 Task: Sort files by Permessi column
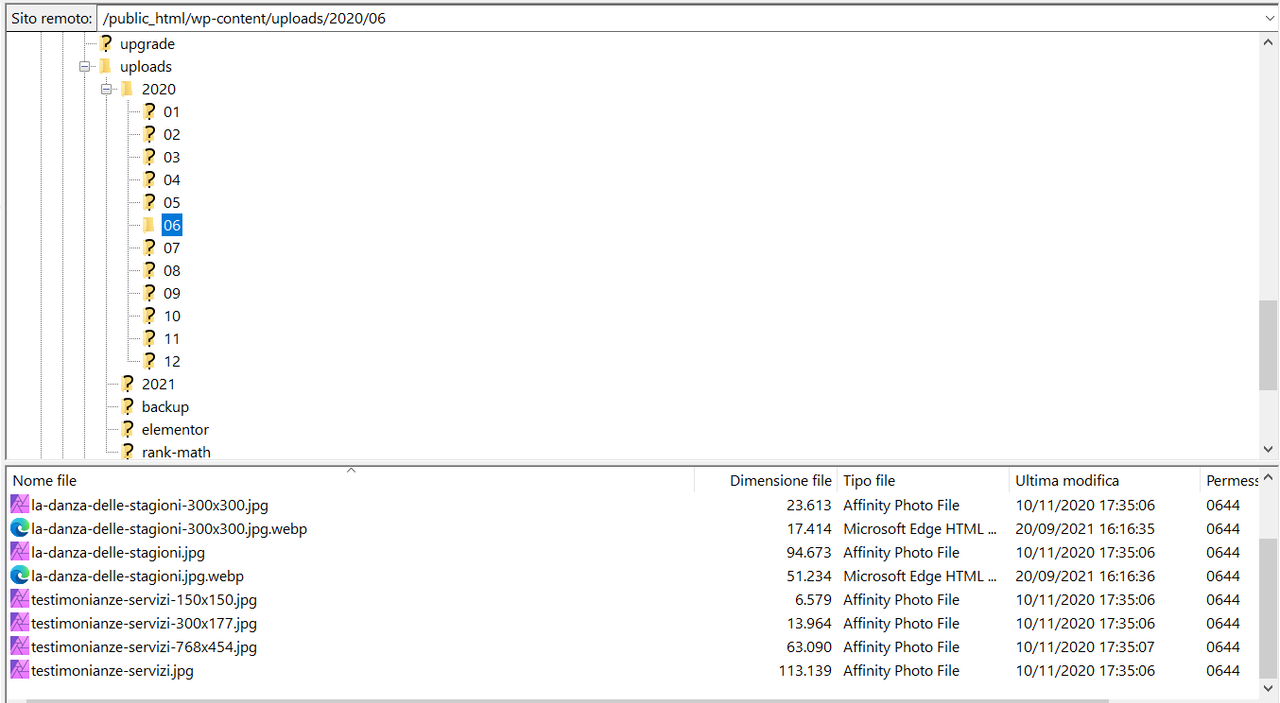click(1230, 481)
